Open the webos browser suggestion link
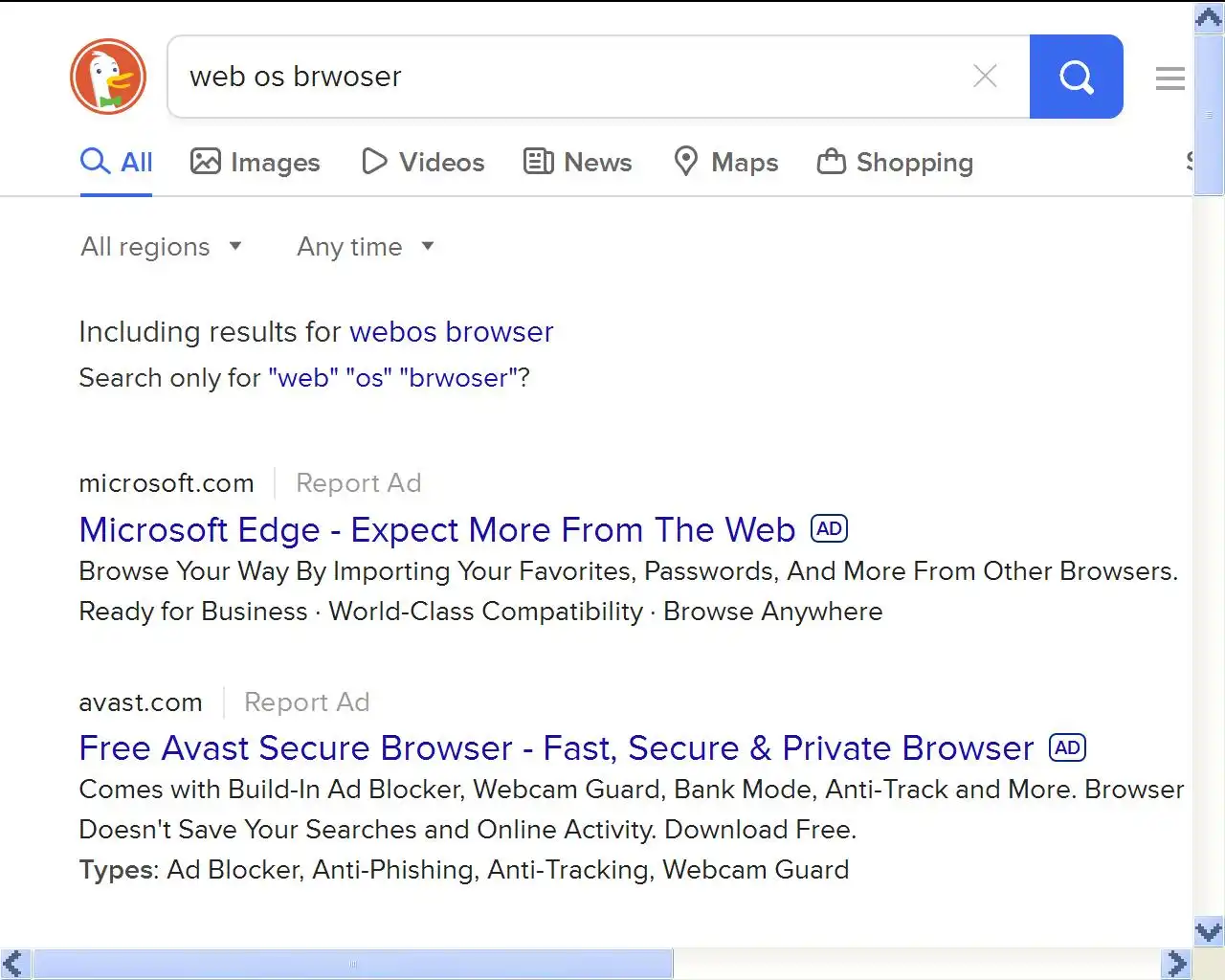Image resolution: width=1225 pixels, height=980 pixels. (451, 332)
